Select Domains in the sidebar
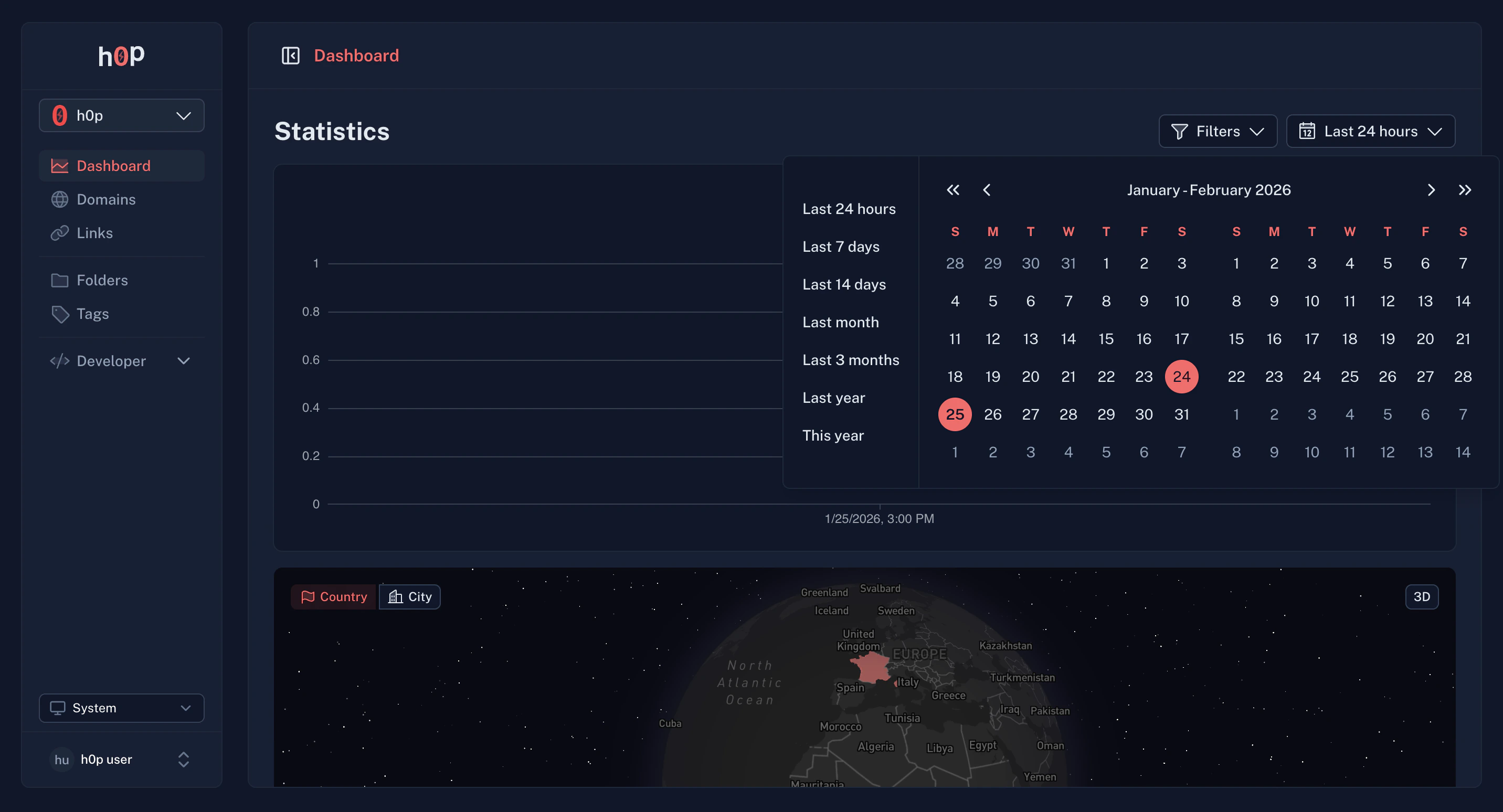The image size is (1503, 812). (x=105, y=199)
